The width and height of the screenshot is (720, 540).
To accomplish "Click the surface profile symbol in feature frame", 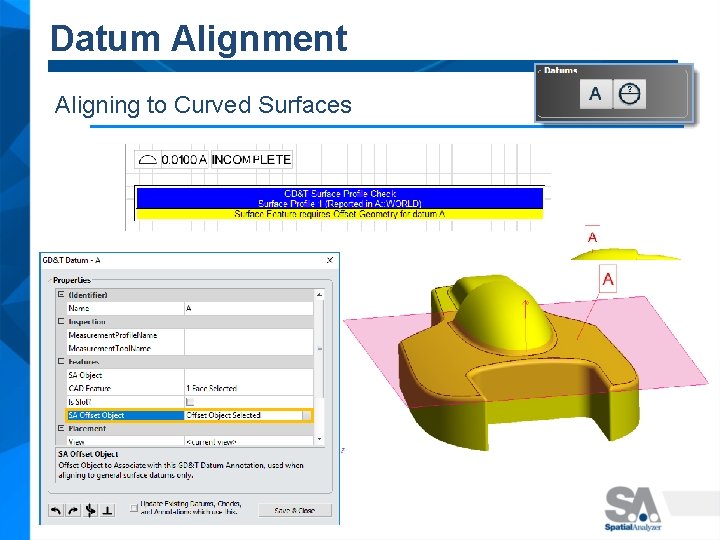I will pos(147,160).
